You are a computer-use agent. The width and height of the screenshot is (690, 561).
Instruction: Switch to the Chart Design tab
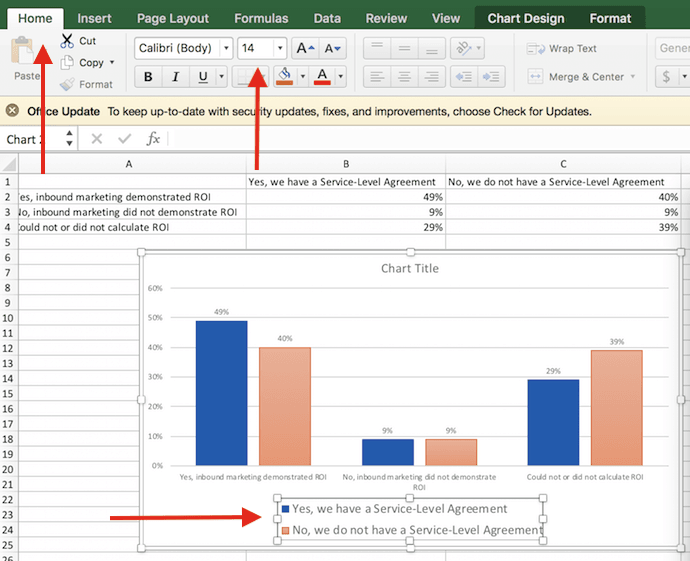[x=525, y=18]
